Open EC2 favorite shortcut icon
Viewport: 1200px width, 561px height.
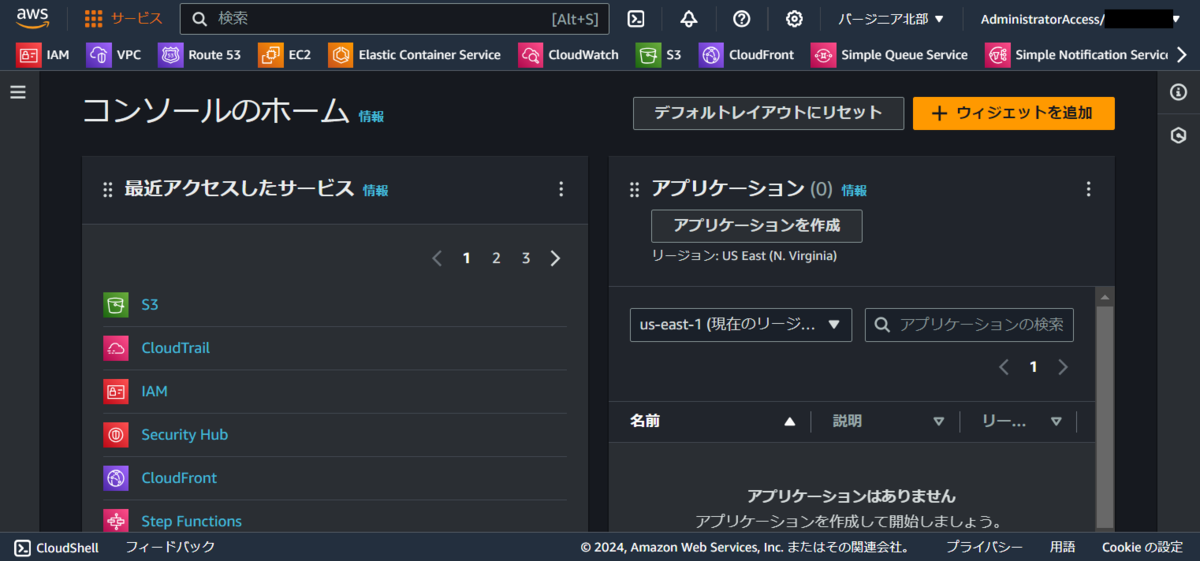270,55
